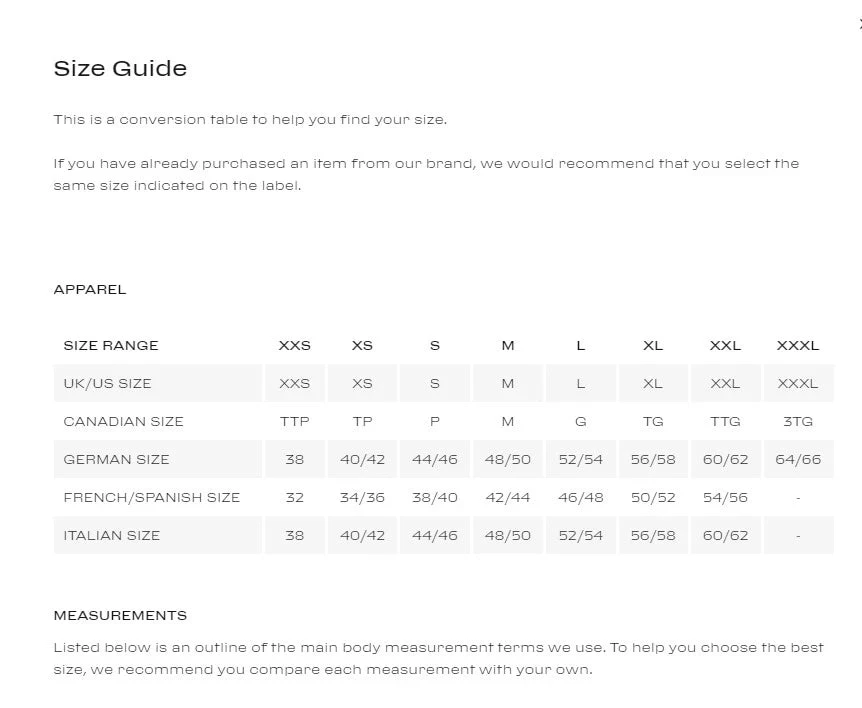The image size is (862, 708).
Task: Click the conversion table intro sentence
Action: tap(250, 119)
